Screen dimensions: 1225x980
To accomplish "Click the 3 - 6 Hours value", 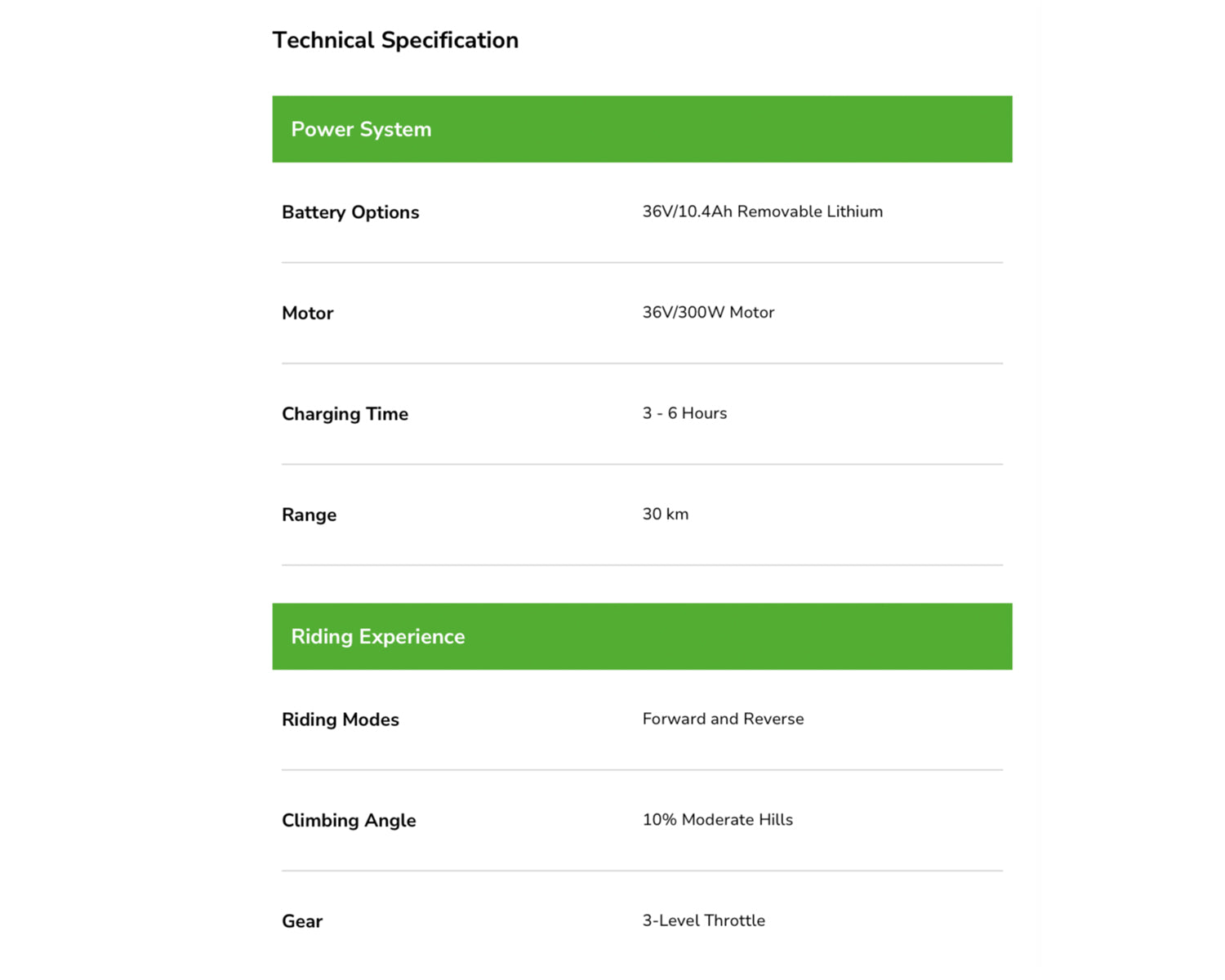I will click(684, 413).
